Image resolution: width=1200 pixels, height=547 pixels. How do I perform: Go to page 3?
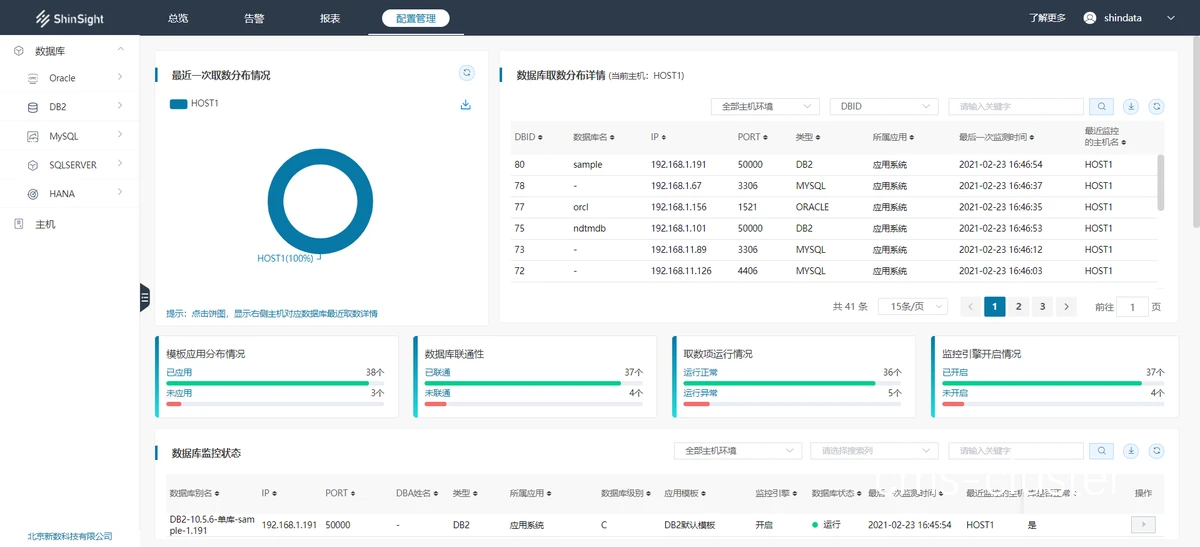point(1043,307)
